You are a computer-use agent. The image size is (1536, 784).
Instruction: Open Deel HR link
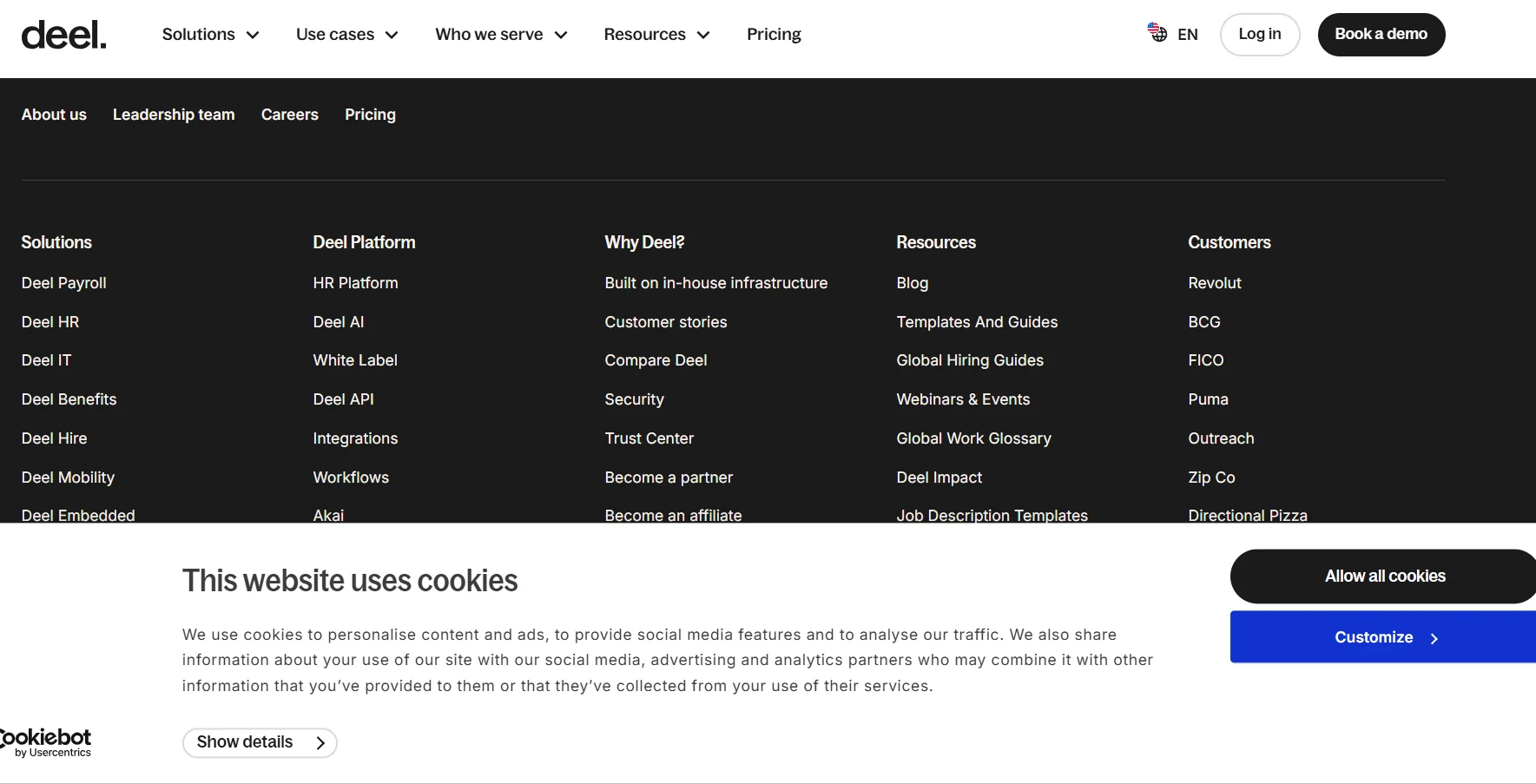coord(50,322)
